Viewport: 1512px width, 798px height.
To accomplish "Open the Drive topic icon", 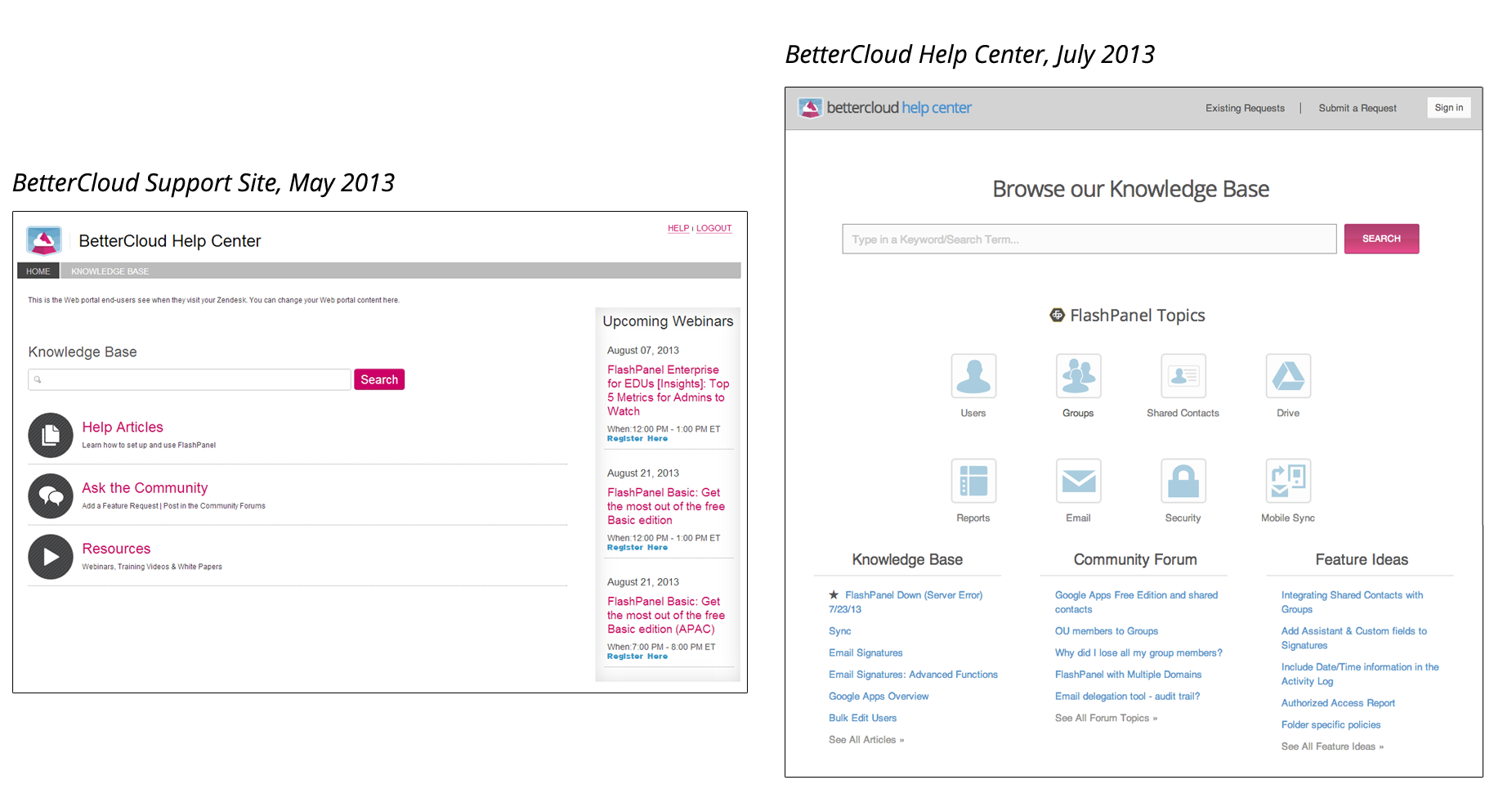I will point(1288,376).
